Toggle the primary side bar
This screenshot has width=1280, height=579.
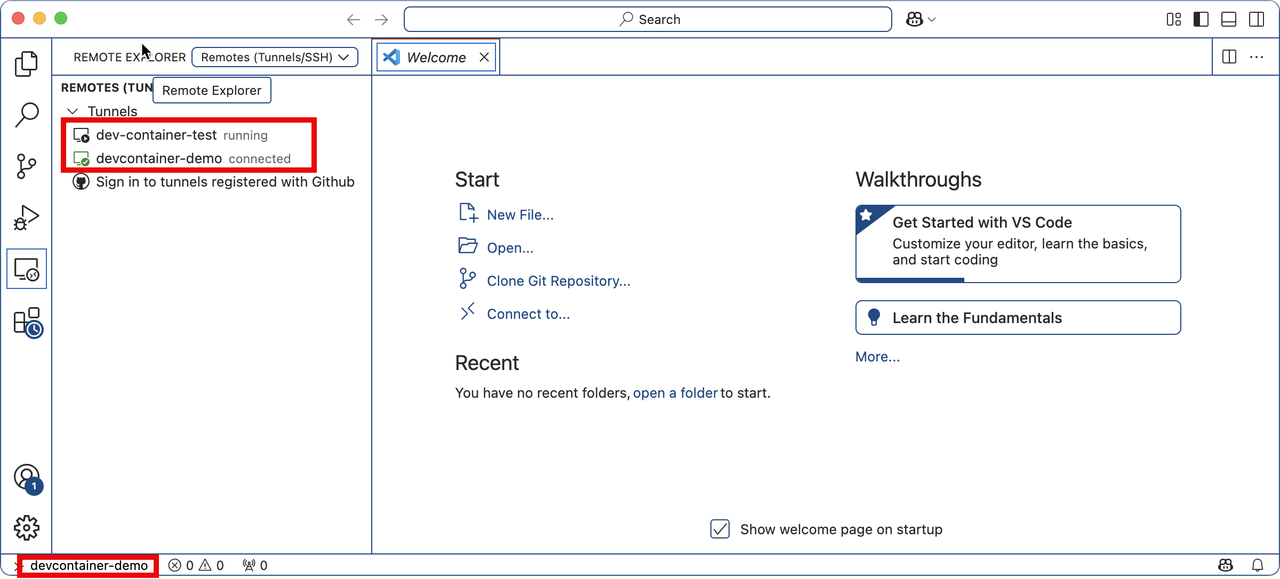click(1201, 19)
